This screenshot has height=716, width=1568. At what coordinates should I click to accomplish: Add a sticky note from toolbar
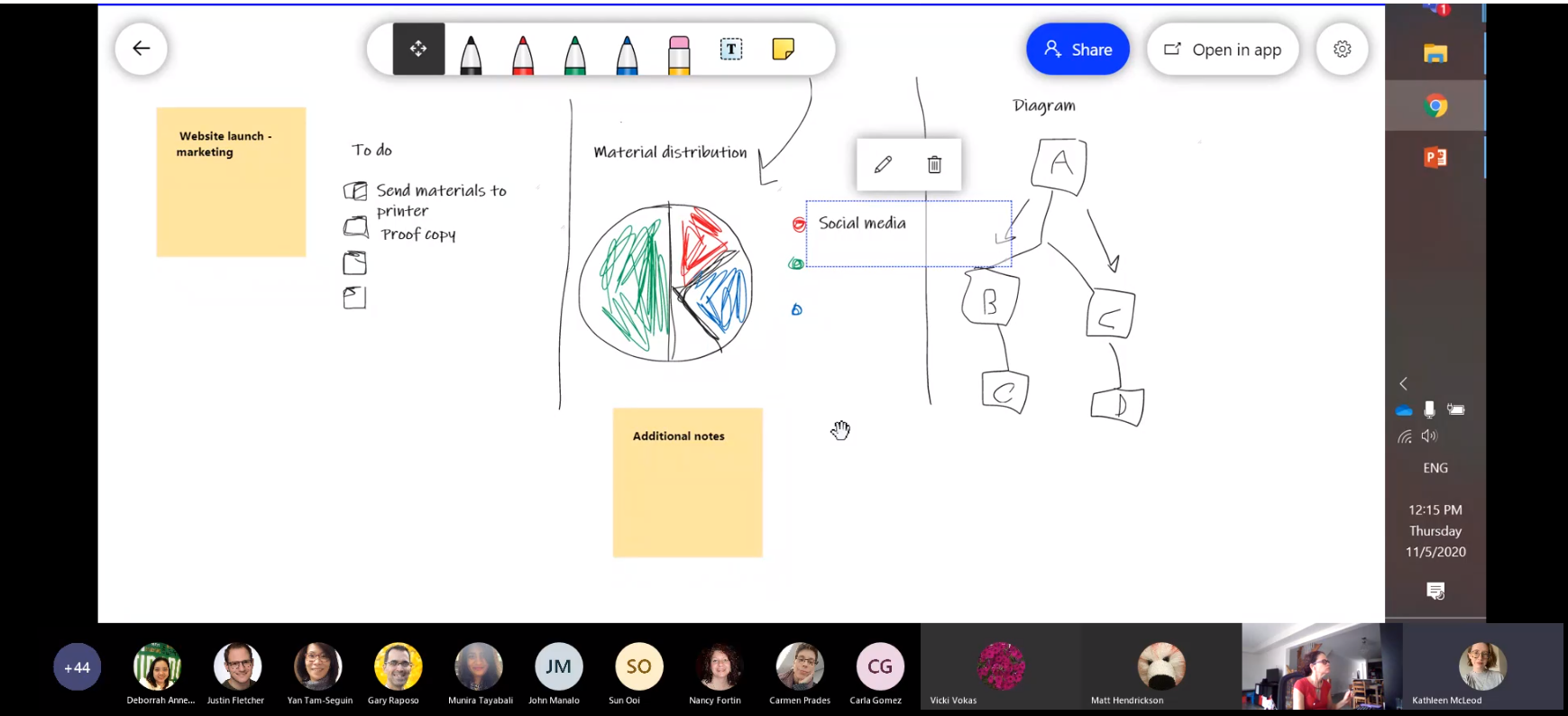[784, 49]
